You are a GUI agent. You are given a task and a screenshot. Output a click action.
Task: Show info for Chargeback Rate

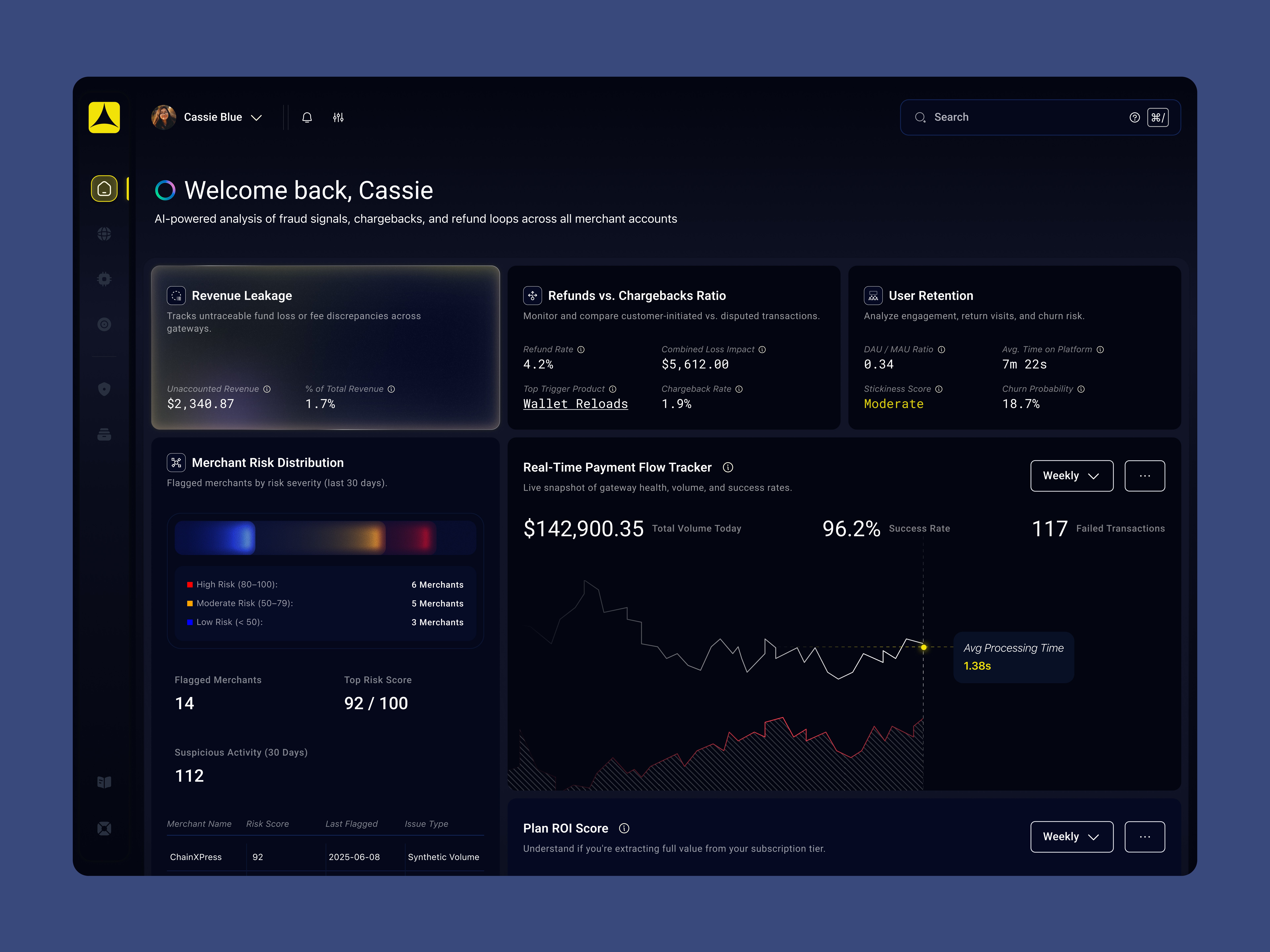pos(739,389)
